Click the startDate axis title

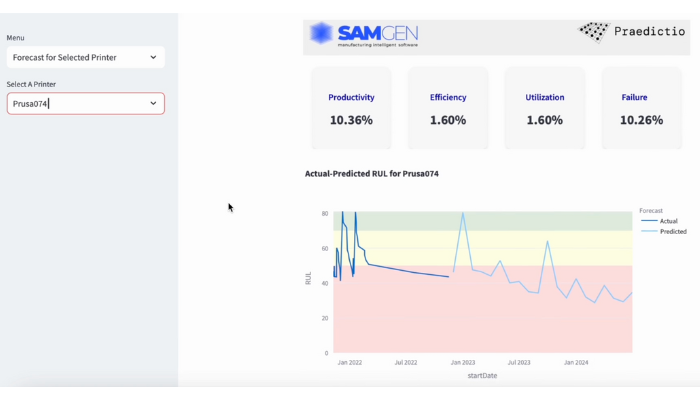pos(482,376)
